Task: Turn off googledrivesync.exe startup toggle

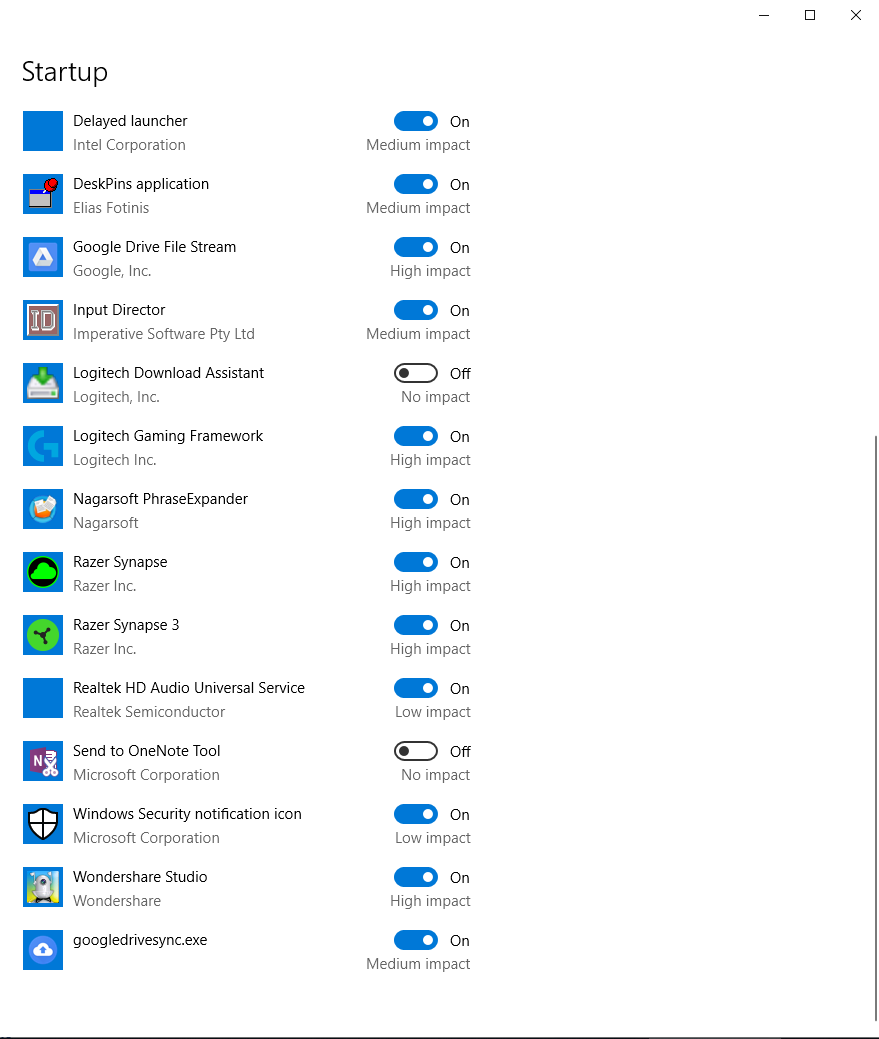Action: (416, 940)
